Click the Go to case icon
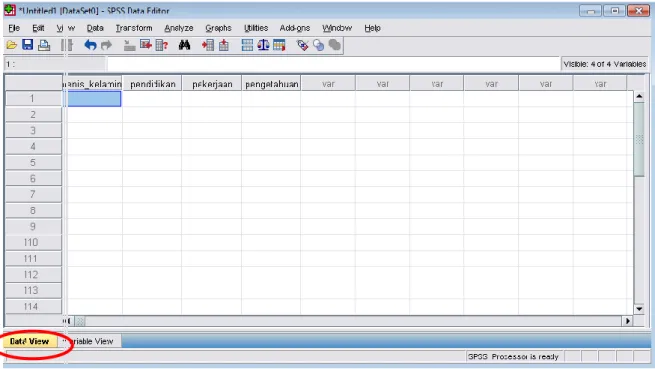 pos(129,45)
